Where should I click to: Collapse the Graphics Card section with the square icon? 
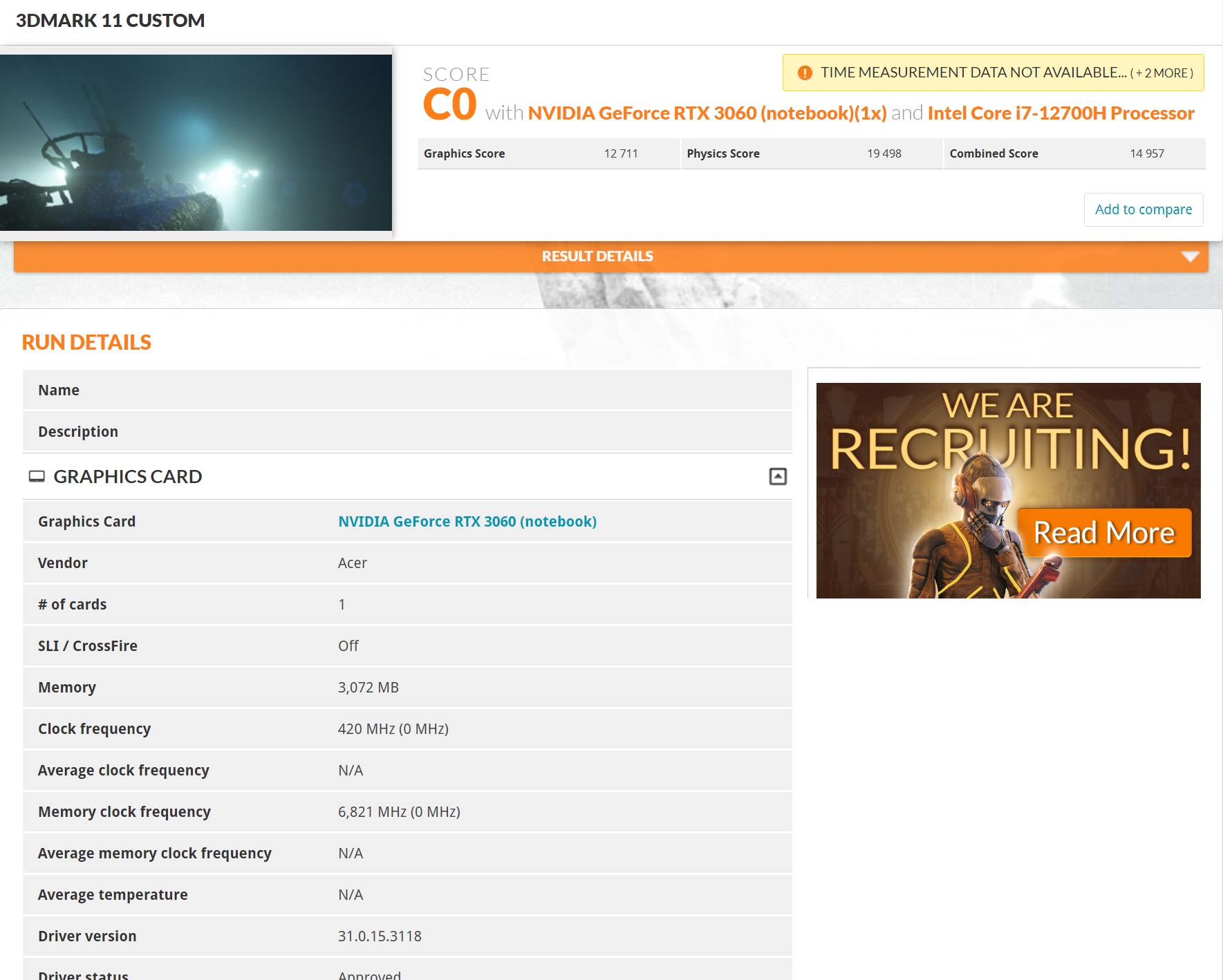click(x=778, y=476)
